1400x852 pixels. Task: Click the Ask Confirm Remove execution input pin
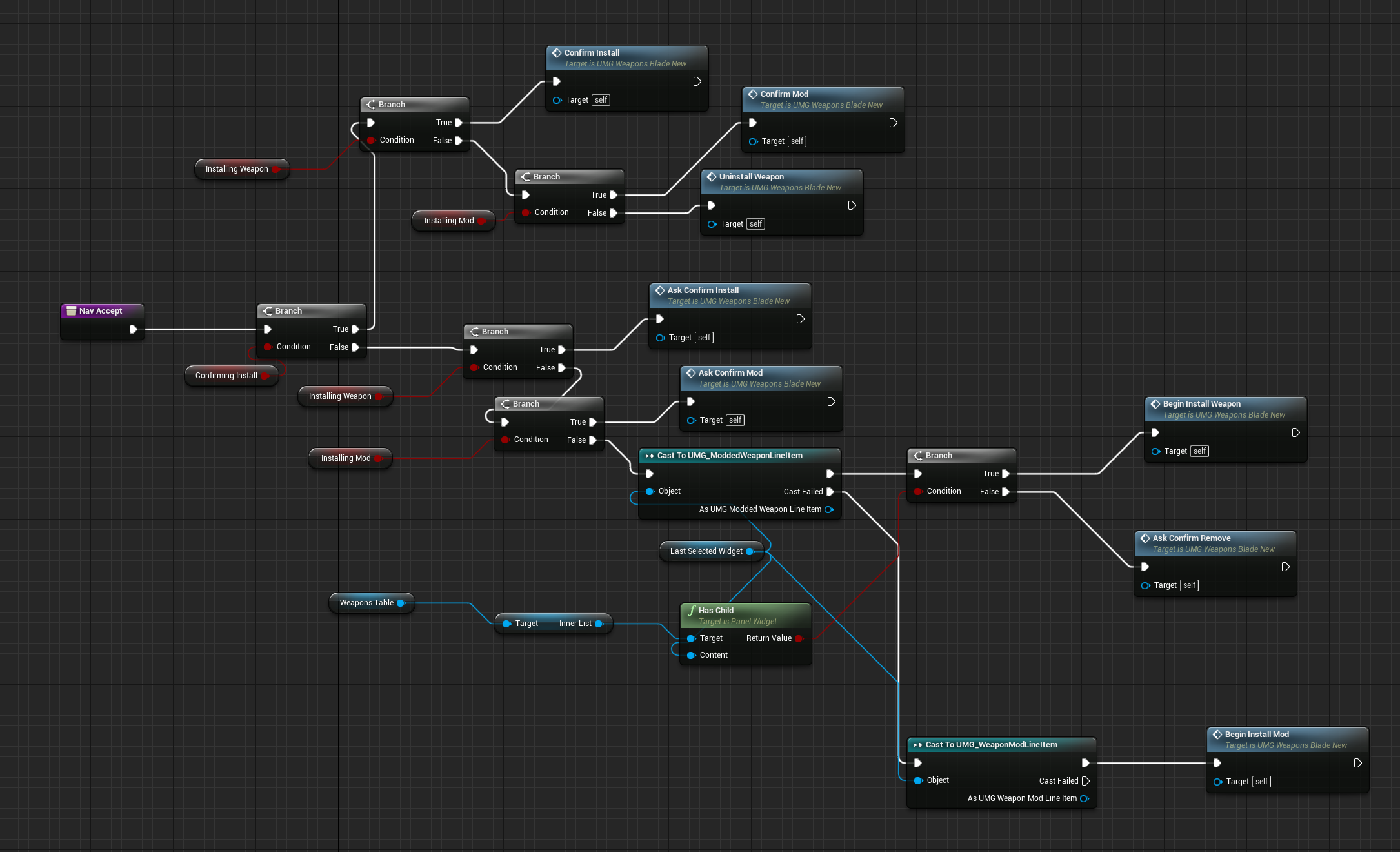[1145, 567]
